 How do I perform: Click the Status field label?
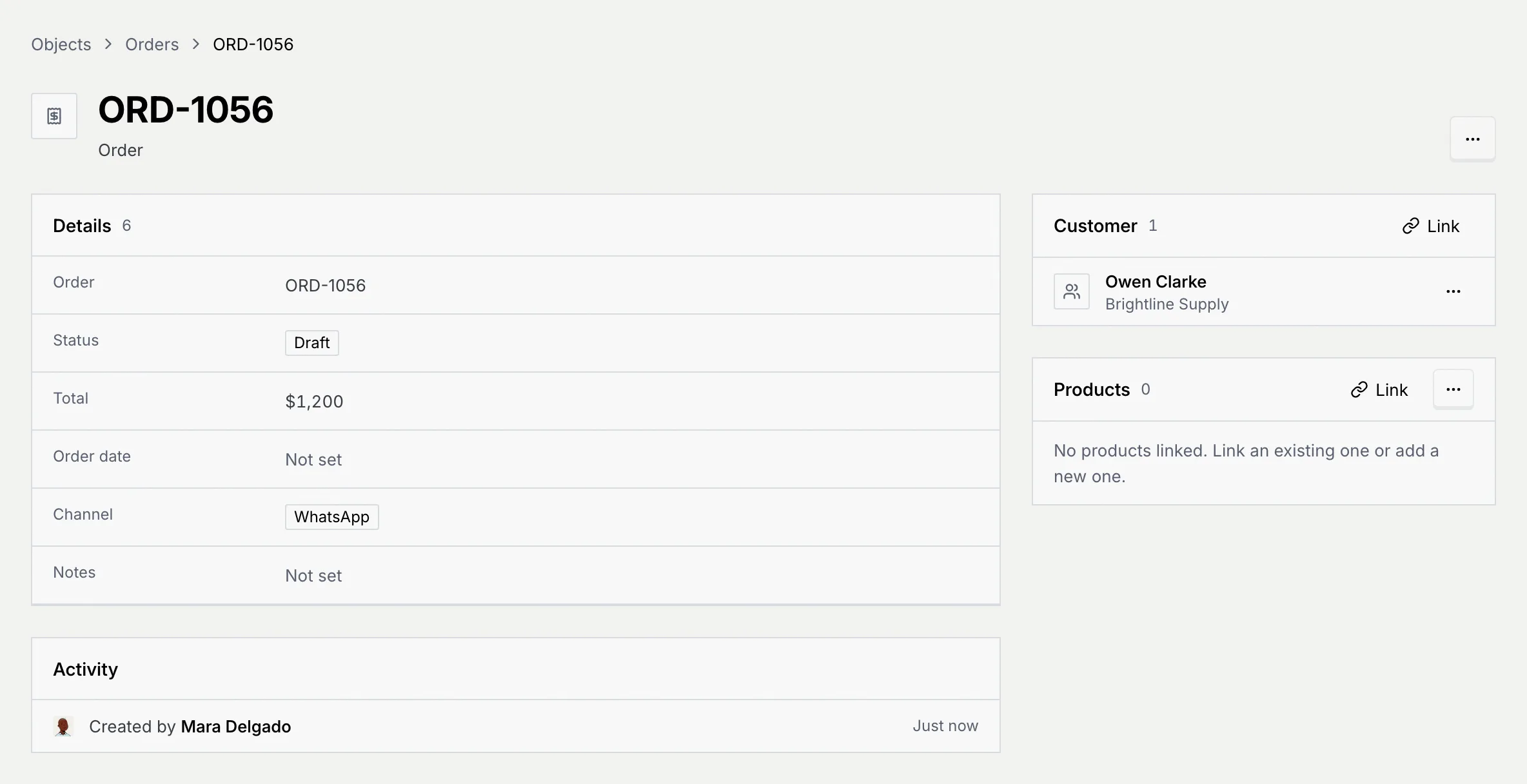pyautogui.click(x=76, y=340)
